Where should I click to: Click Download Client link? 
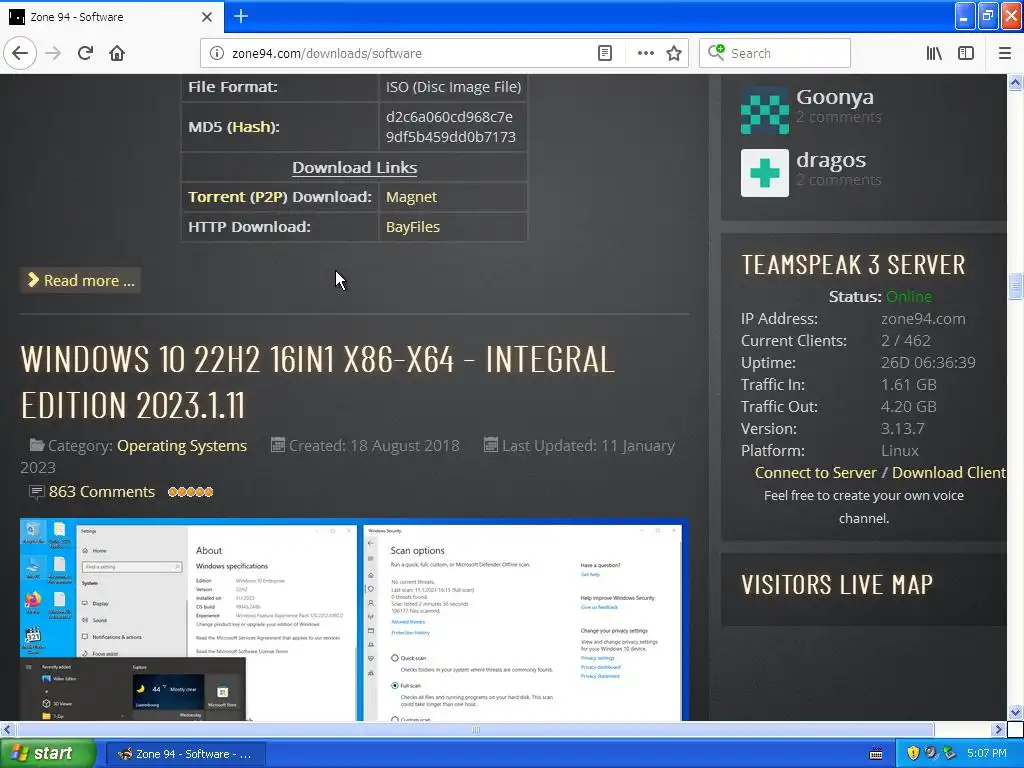pos(949,472)
